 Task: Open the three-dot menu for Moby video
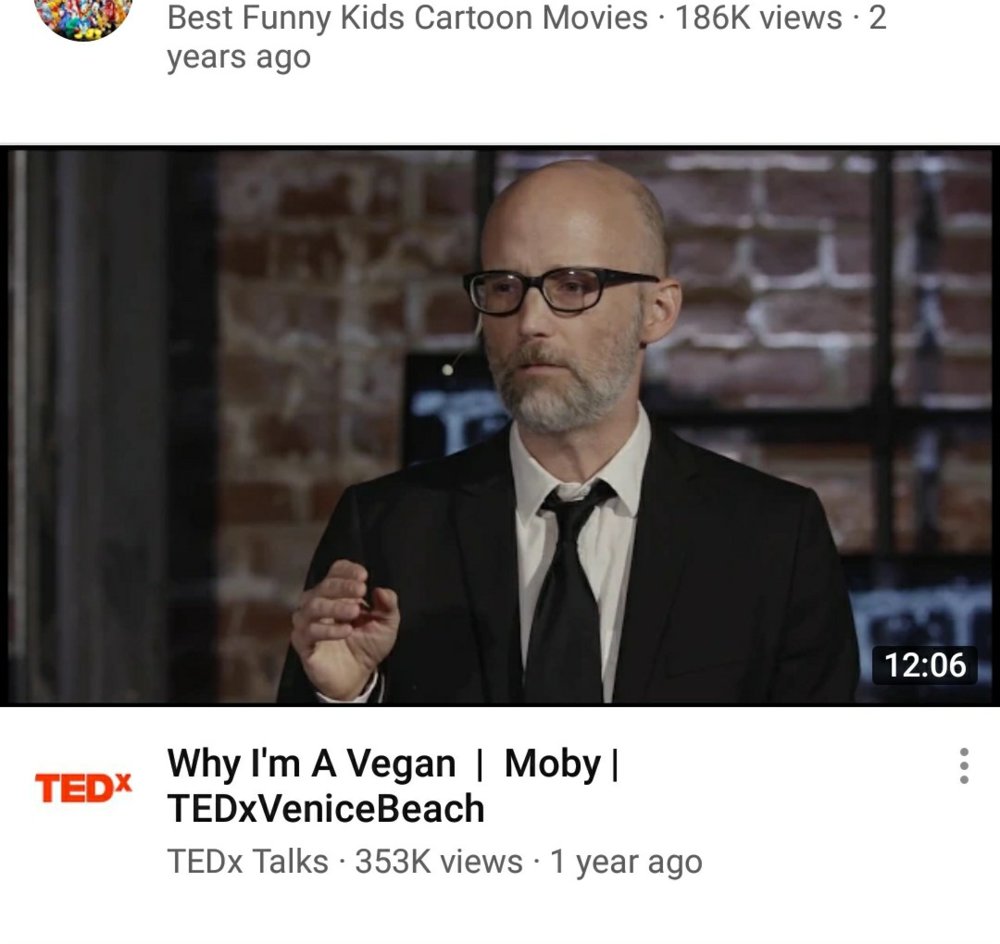[964, 765]
